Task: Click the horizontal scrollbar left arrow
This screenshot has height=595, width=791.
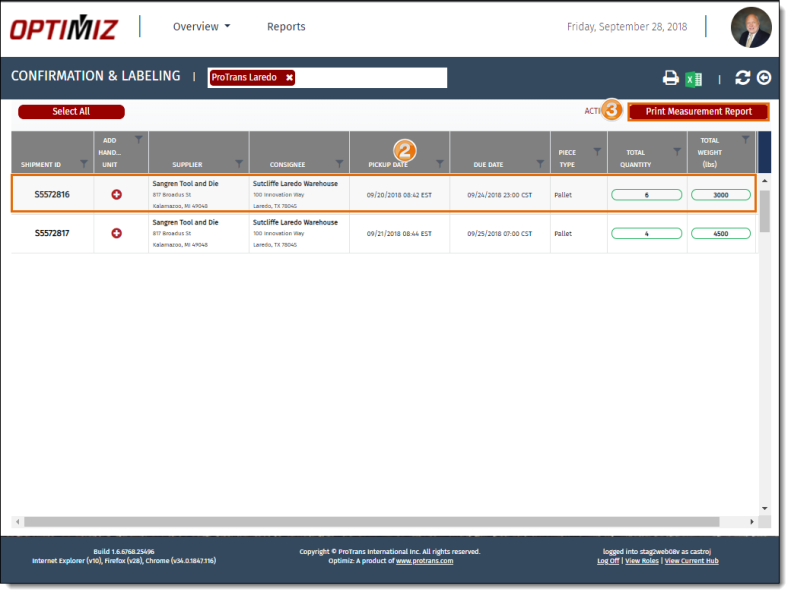Action: click(x=18, y=521)
